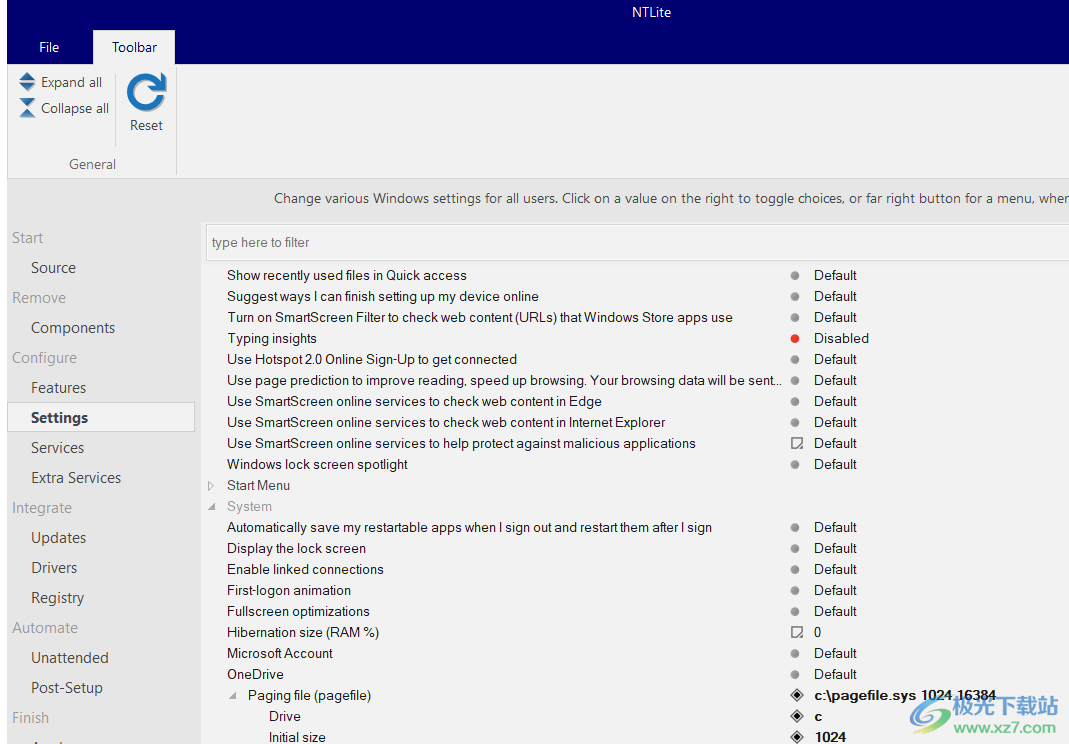1069x744 pixels.
Task: Toggle the Disabled value of Typing insights
Action: (x=841, y=338)
